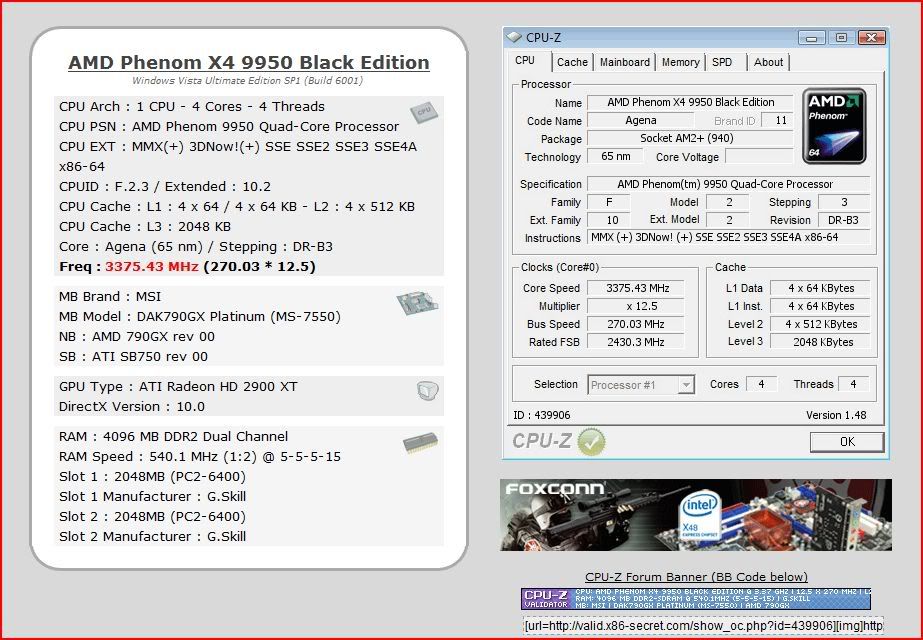Click the Level 2 cache value 4 x 512 KBytes
The image size is (923, 640).
click(821, 324)
